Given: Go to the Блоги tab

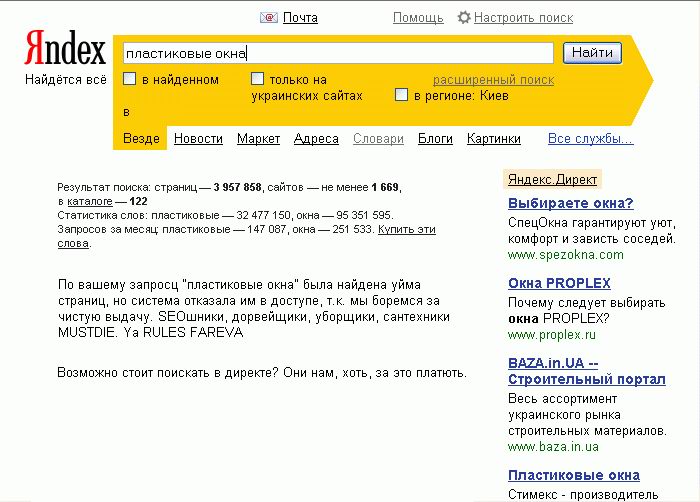Looking at the screenshot, I should tap(435, 139).
